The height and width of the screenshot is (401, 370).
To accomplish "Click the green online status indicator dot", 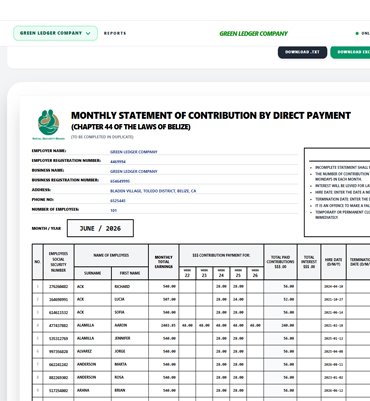I will pyautogui.click(x=357, y=33).
